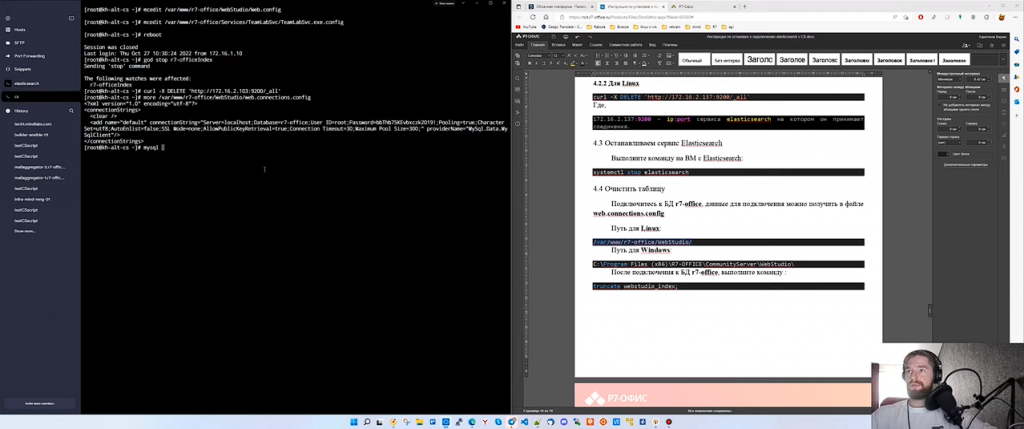Open the font size dropdown
1024x429 pixels.
click(x=558, y=56)
